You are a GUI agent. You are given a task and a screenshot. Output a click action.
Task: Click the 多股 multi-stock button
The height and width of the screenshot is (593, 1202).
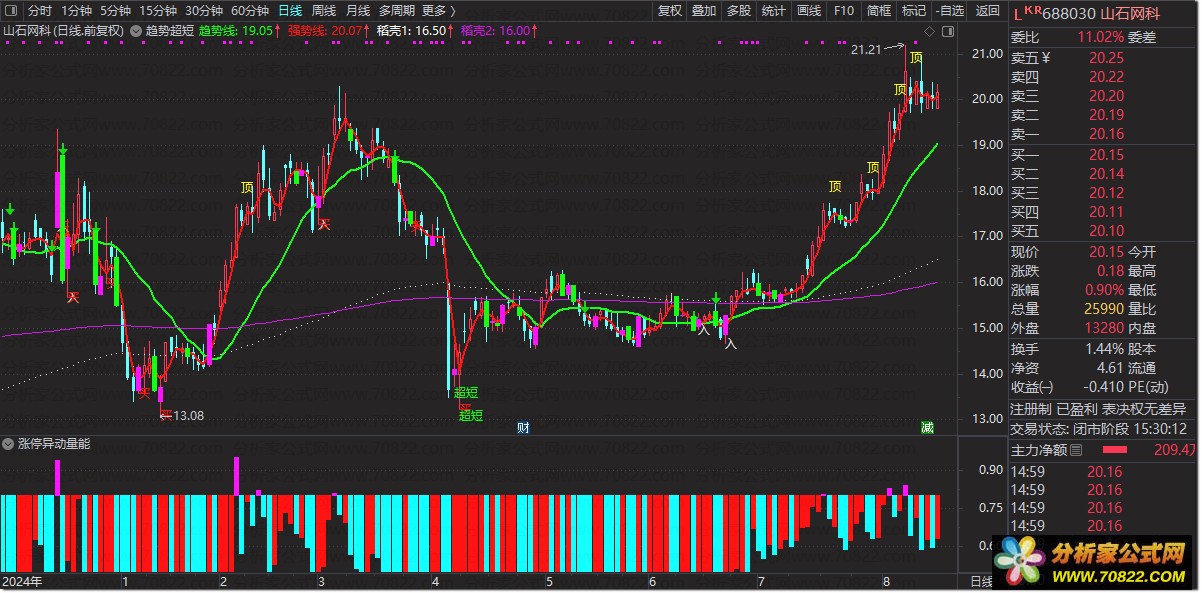[739, 11]
